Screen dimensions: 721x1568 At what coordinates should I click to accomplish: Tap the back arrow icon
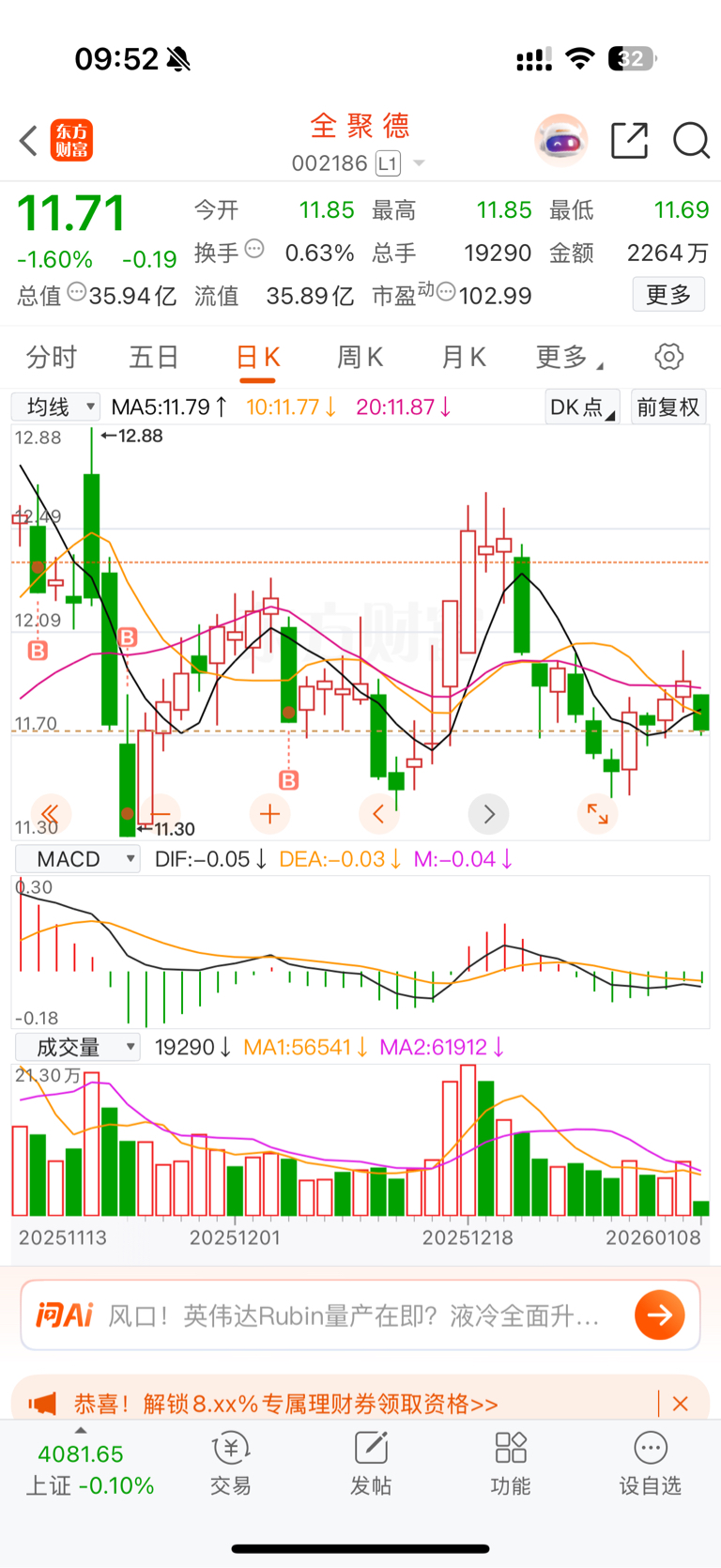point(28,141)
